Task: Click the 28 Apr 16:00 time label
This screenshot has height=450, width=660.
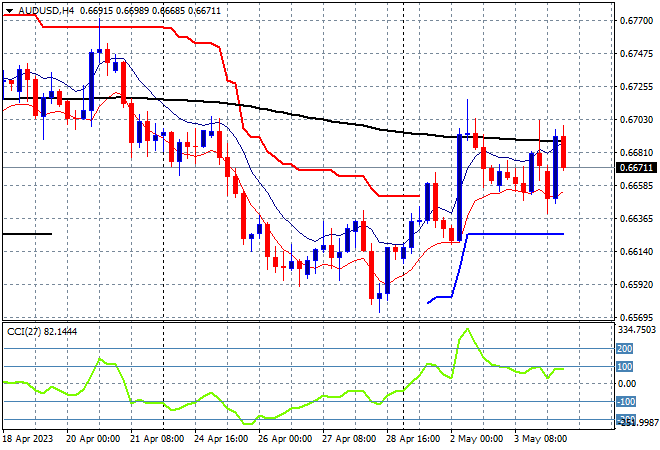Action: [x=413, y=439]
